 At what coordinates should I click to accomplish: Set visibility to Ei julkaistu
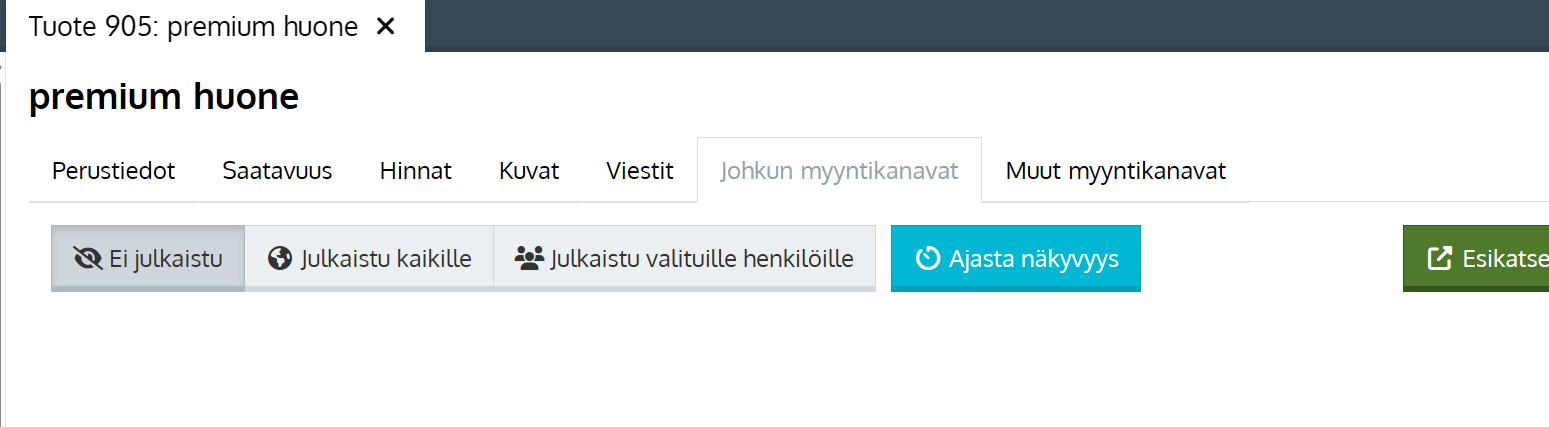(x=148, y=259)
